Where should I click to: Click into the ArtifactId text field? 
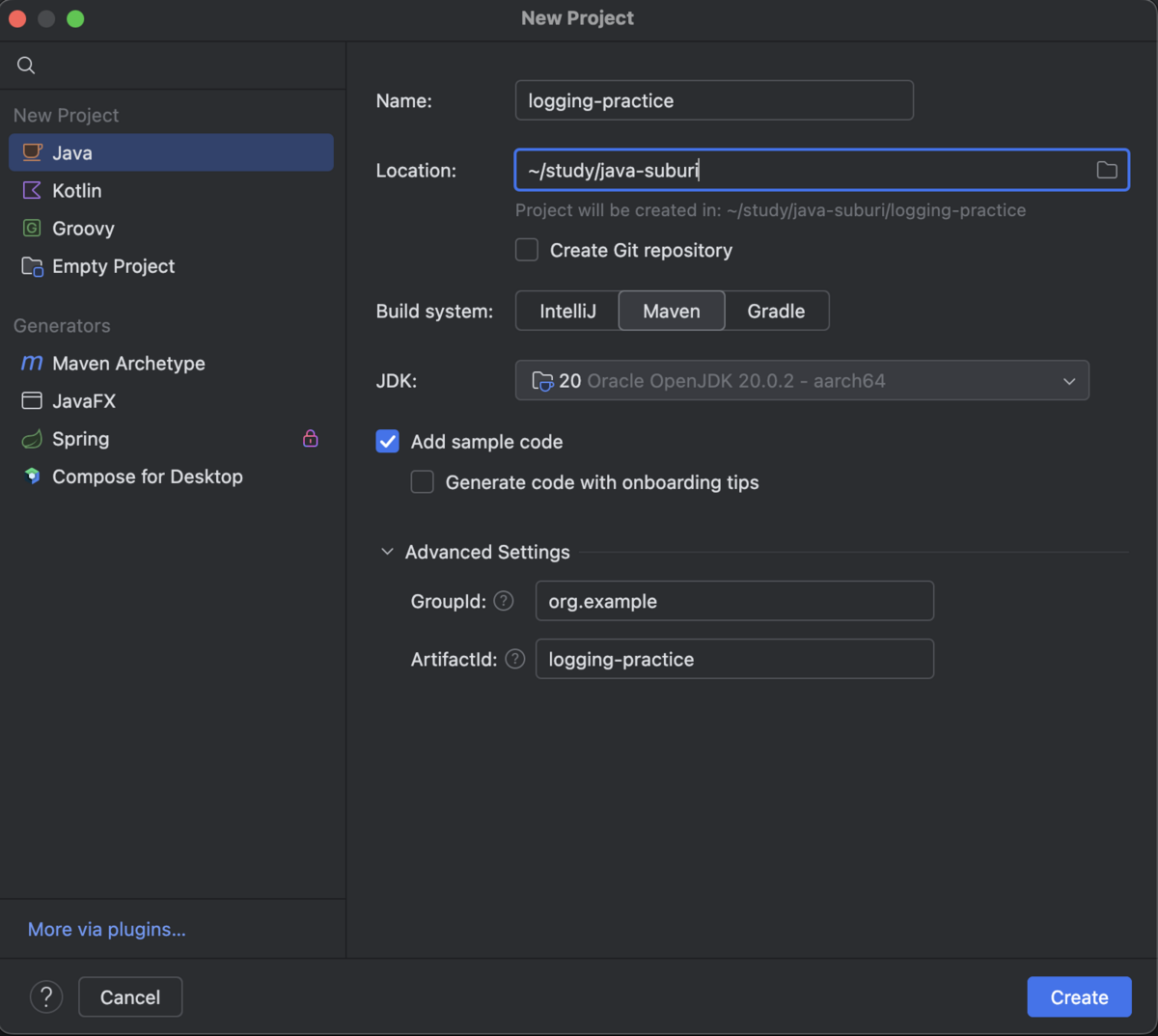(x=733, y=659)
